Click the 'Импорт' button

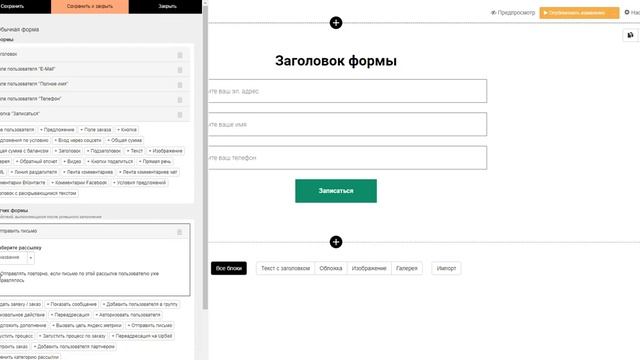coord(446,268)
